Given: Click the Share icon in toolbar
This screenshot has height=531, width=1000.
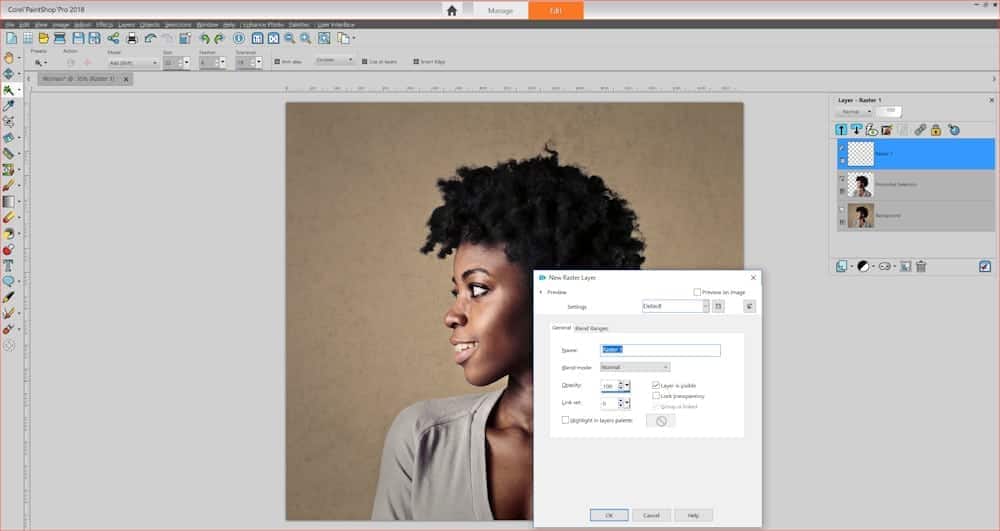Looking at the screenshot, I should pos(114,38).
